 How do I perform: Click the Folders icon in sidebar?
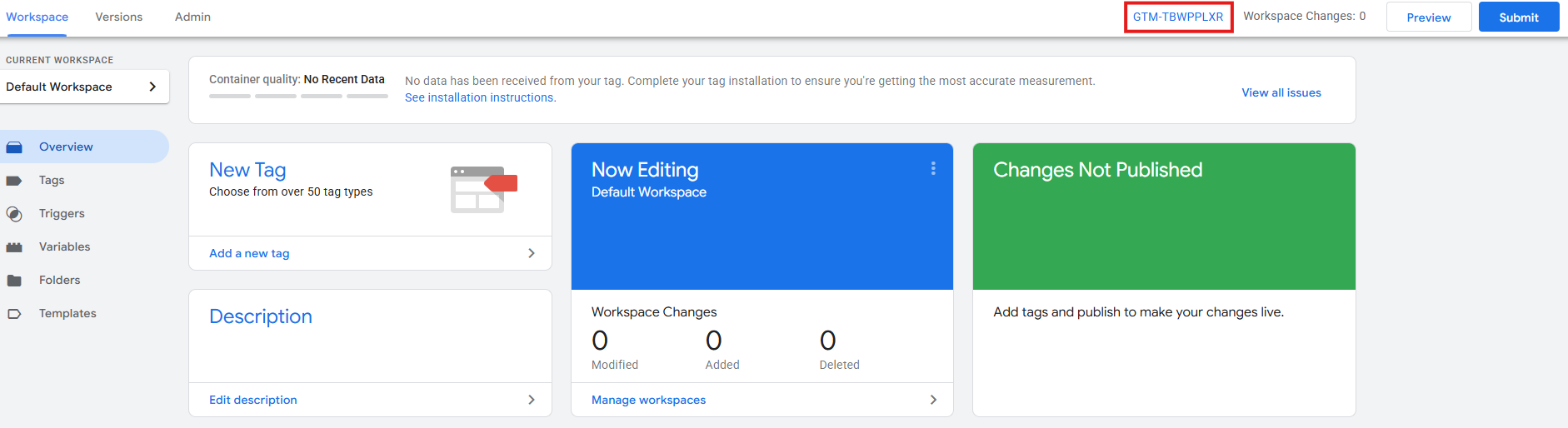tap(14, 281)
